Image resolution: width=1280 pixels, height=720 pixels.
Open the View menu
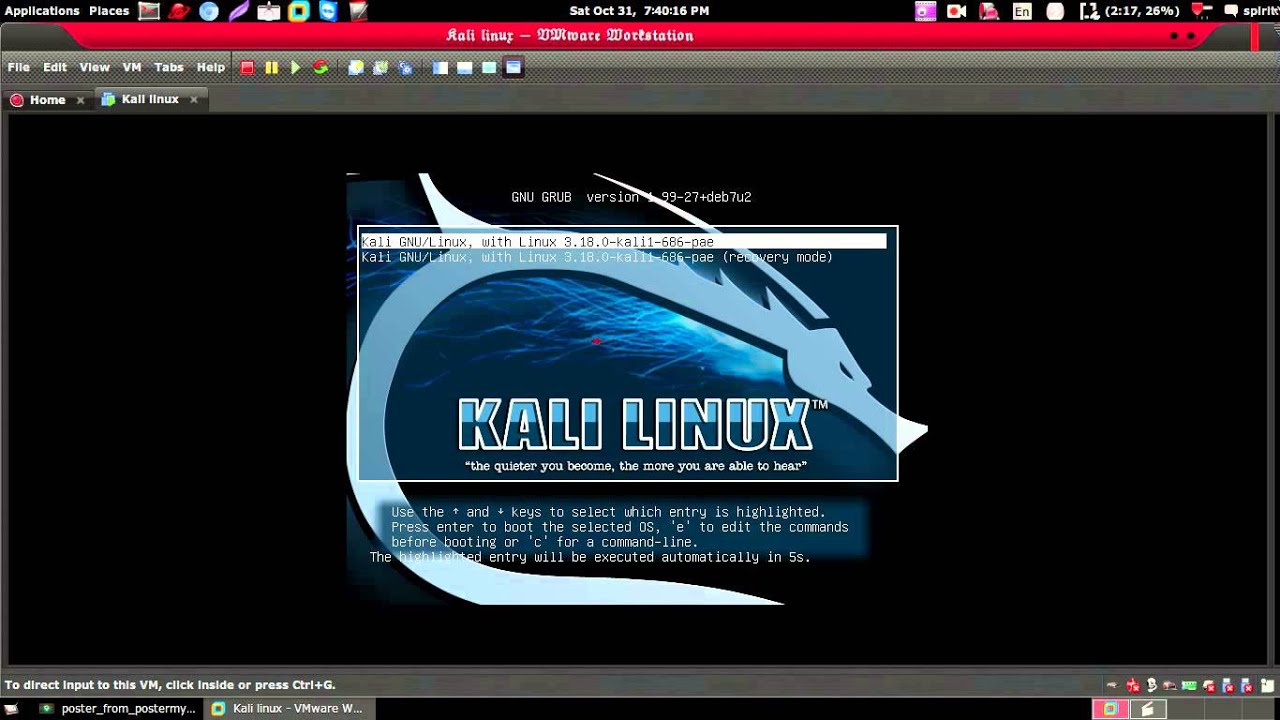click(94, 67)
